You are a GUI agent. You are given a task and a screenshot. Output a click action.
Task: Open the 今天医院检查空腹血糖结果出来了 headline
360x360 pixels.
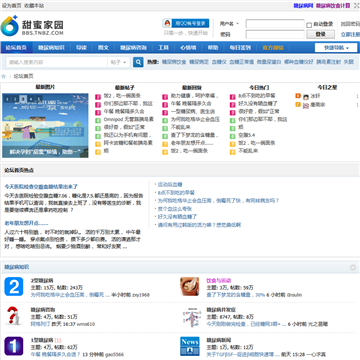coord(41,187)
